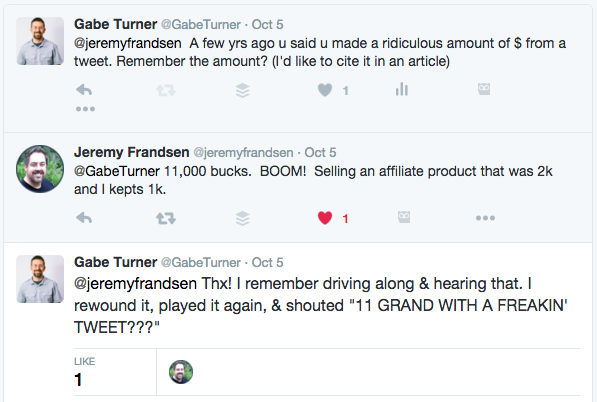Screen dimensions: 597x402
Task: Unlike Jeremy Frandsen's tweet red heart
Action: click(x=325, y=218)
